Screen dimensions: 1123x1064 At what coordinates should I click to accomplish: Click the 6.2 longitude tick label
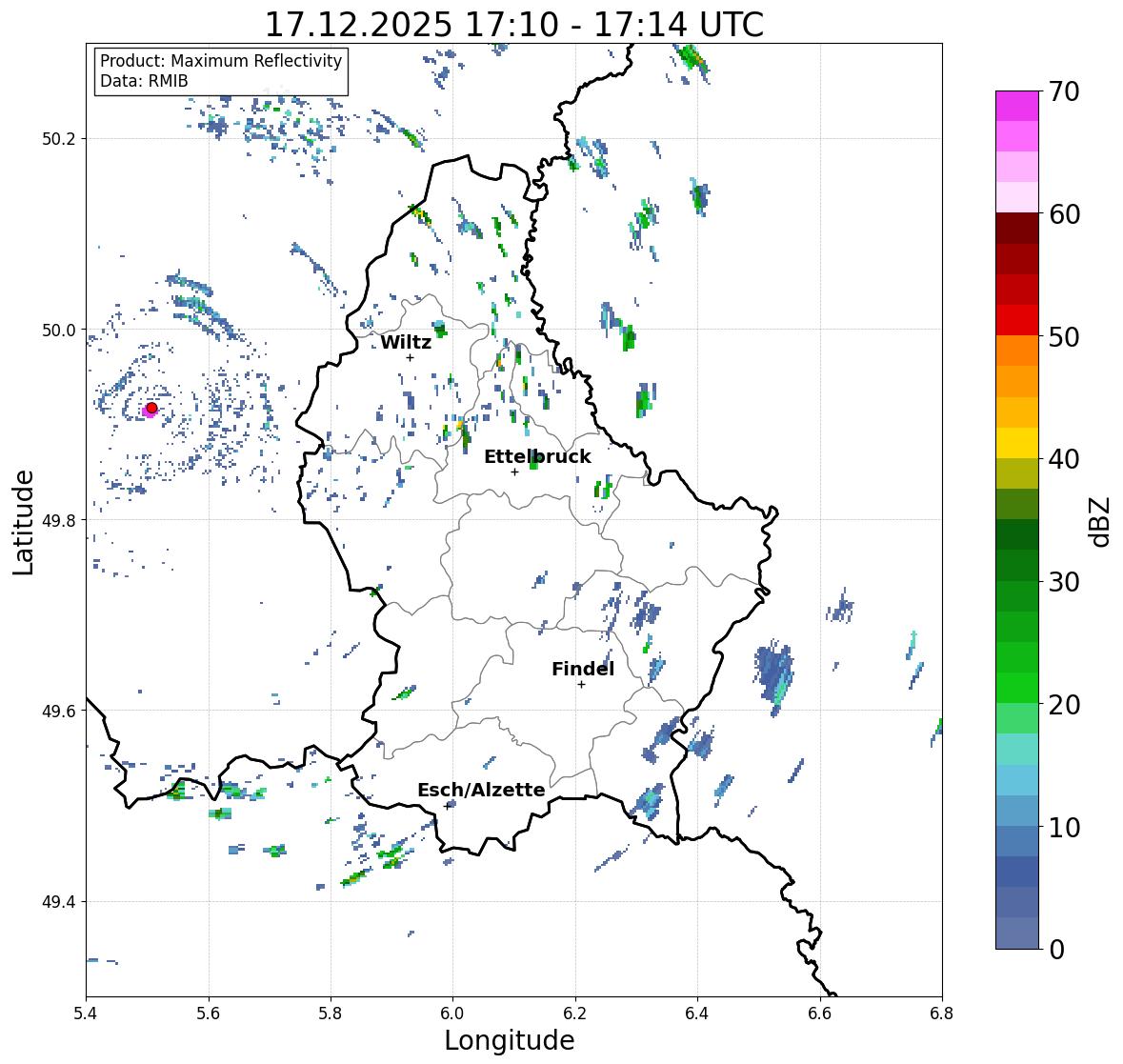coord(575,1014)
